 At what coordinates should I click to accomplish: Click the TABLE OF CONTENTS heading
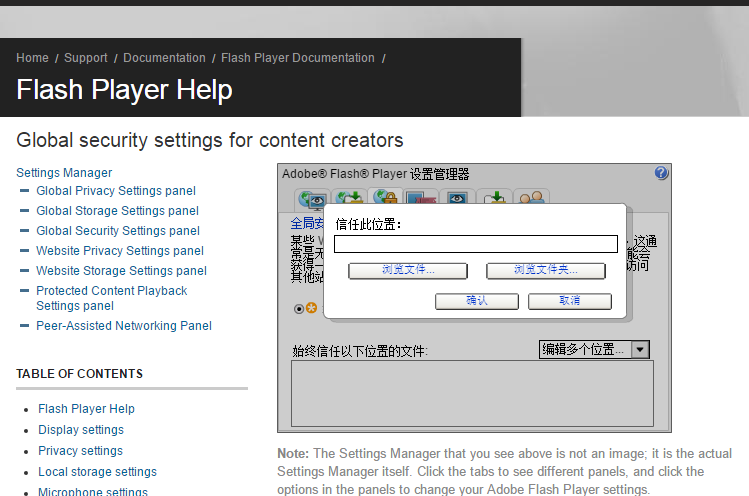79,374
